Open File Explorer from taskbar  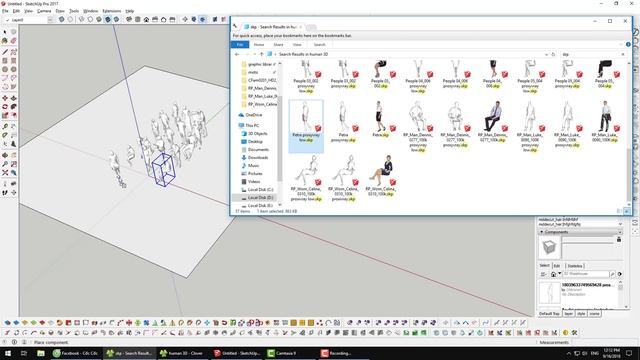click(x=41, y=353)
